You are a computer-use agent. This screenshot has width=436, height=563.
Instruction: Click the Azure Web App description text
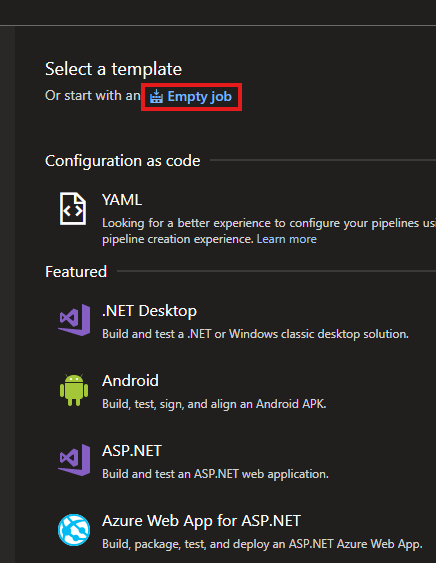coord(262,544)
